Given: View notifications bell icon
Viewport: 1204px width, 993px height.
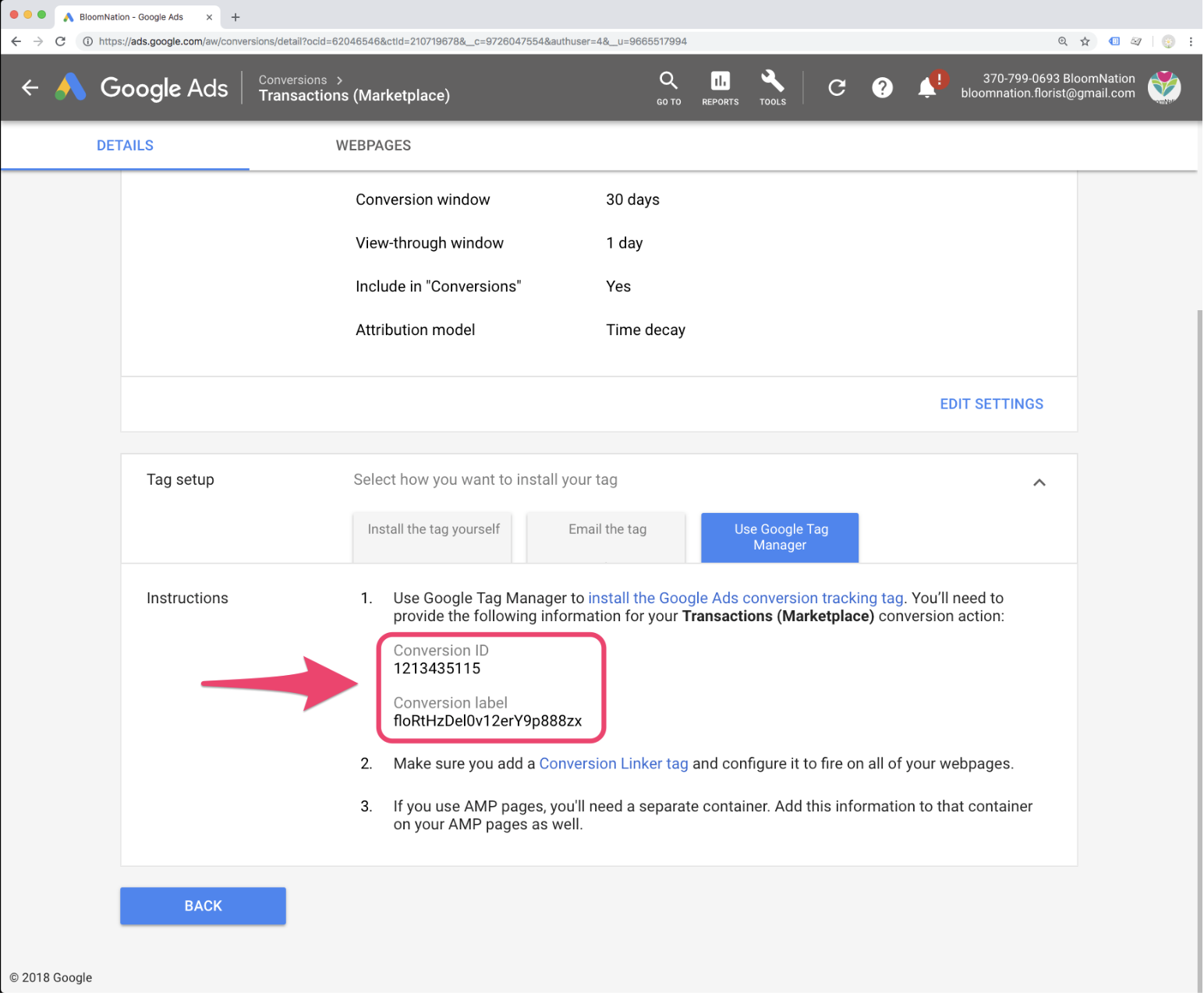Looking at the screenshot, I should tap(927, 87).
